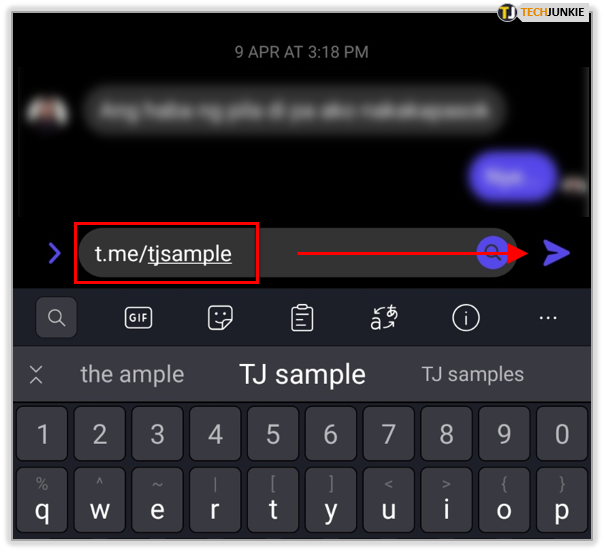
Task: Choose the "the ample" suggestion
Action: click(x=132, y=374)
